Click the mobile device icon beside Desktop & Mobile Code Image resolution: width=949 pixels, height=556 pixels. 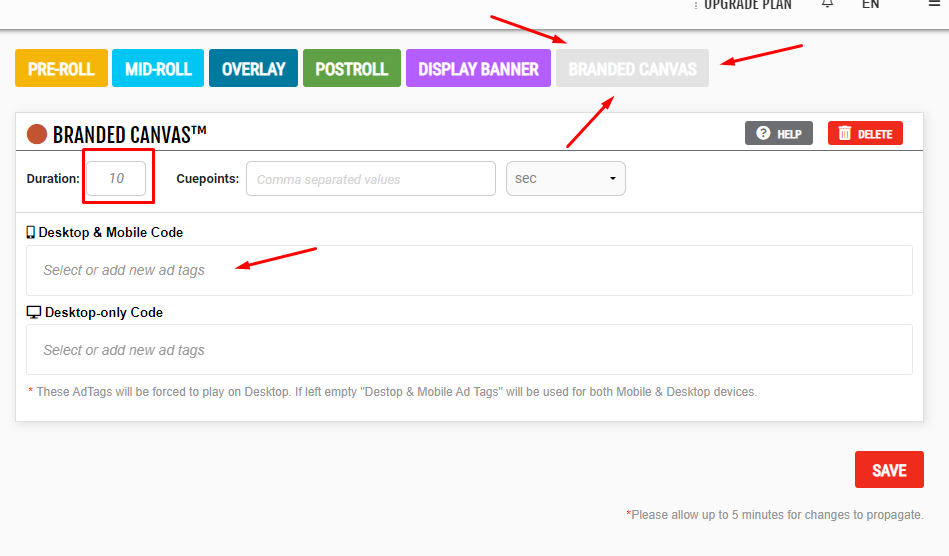click(31, 232)
